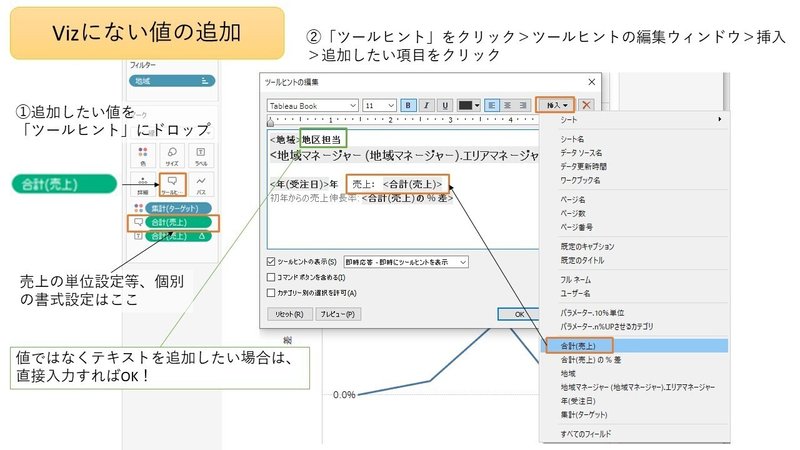Click the 集計(ターゲット) blue pill
This screenshot has height=450, width=800.
[x=179, y=208]
